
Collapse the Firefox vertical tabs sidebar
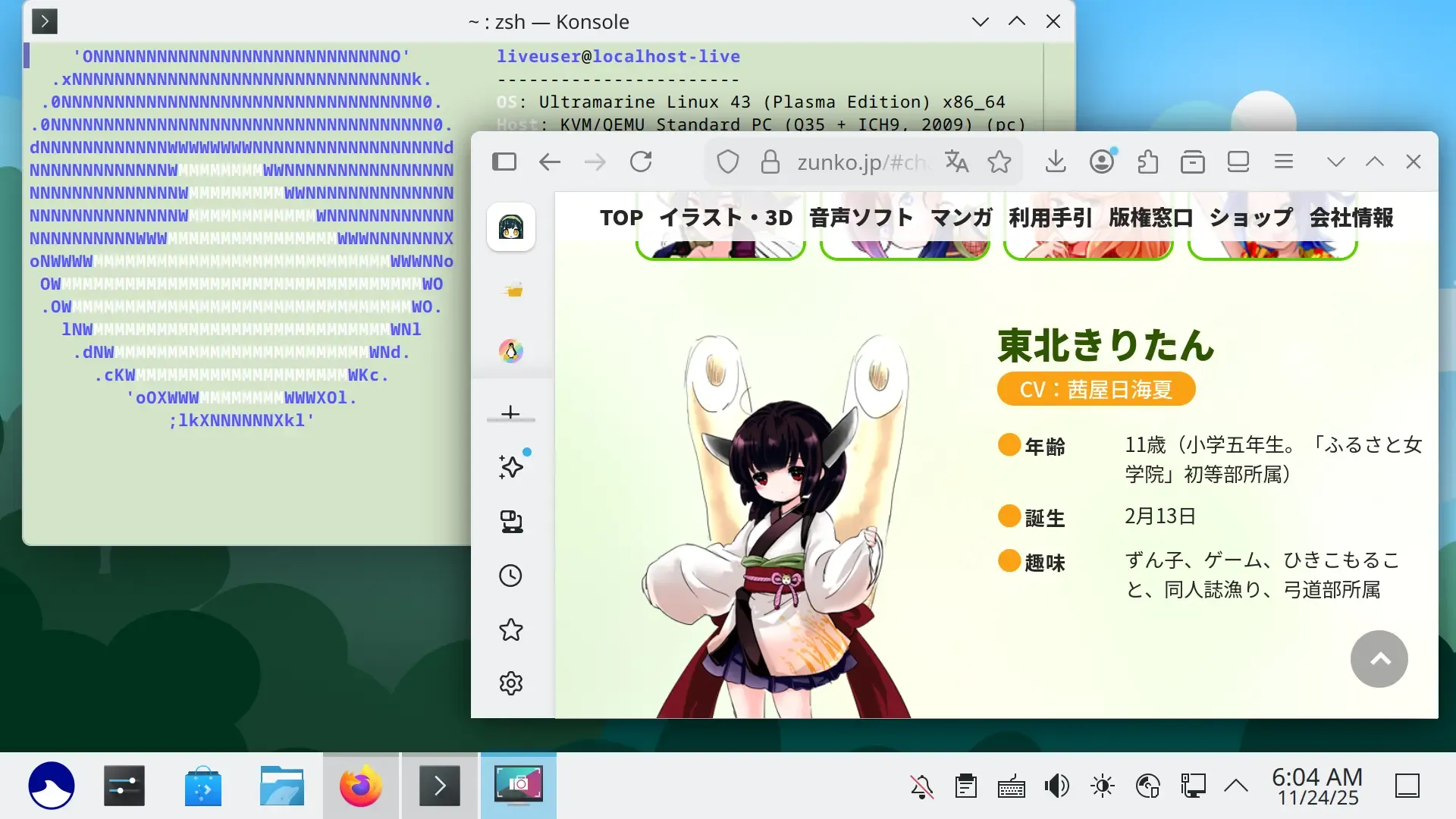505,162
